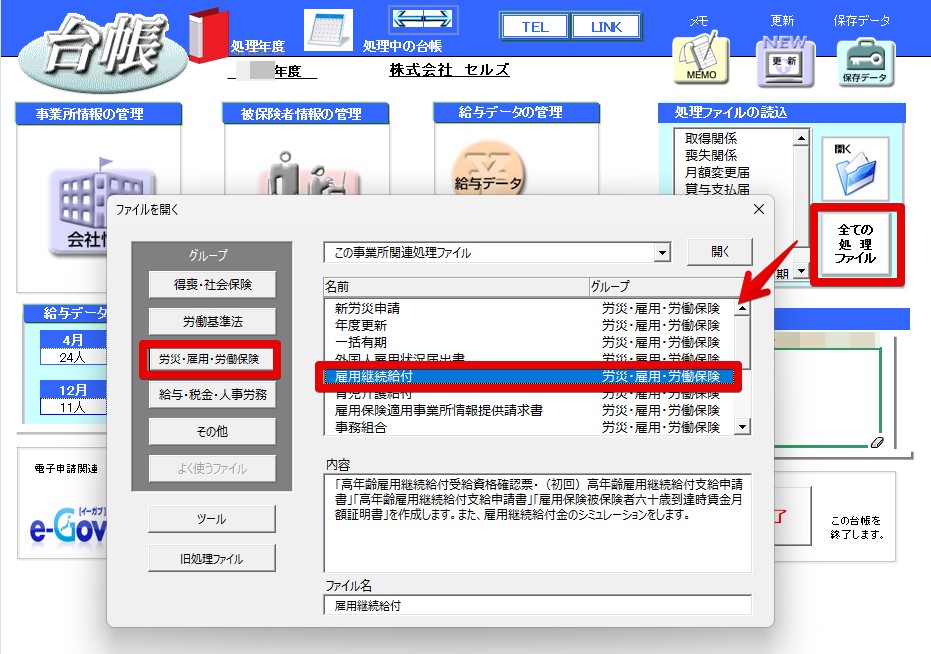
Task: Click 給与データの管理 header
Action: tap(516, 112)
